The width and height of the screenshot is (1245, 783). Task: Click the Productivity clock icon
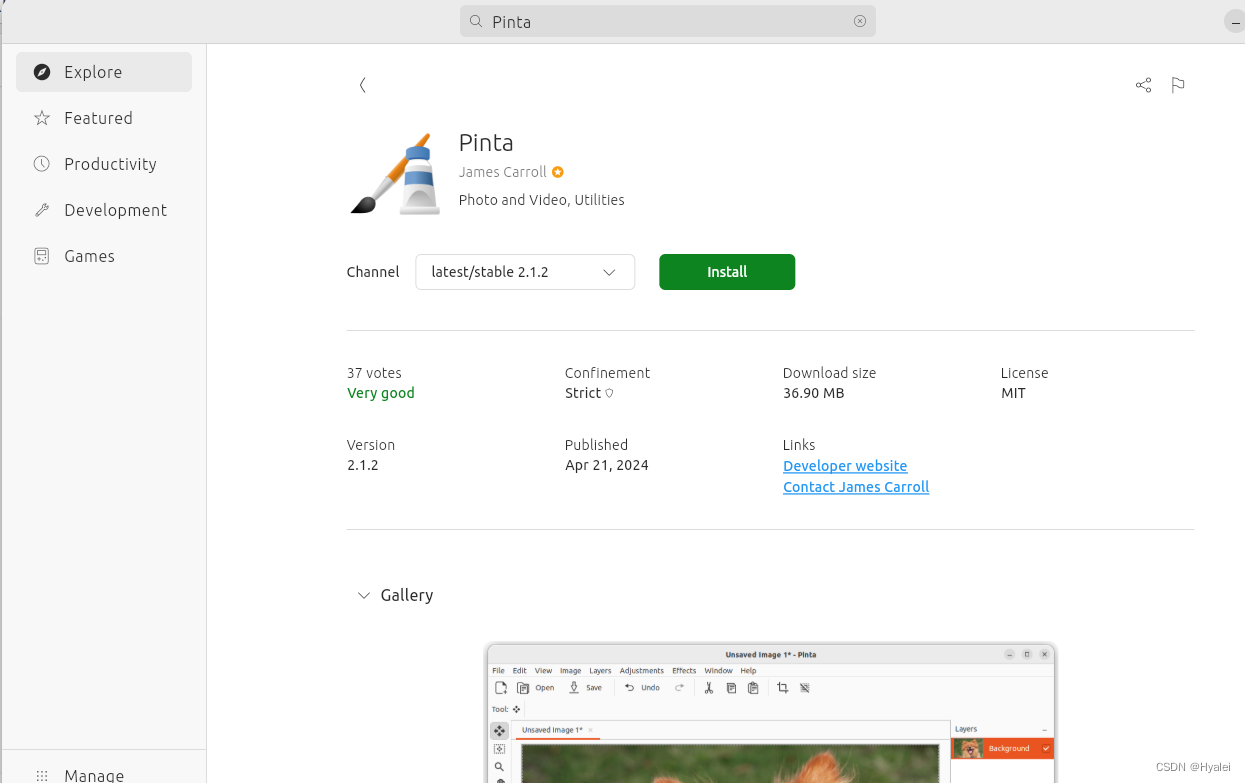tap(42, 164)
